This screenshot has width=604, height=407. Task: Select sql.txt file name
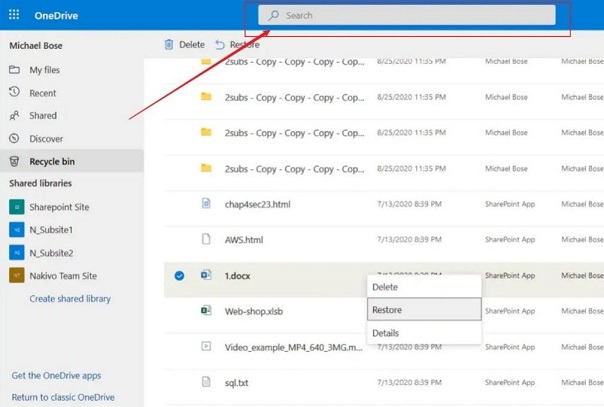237,383
